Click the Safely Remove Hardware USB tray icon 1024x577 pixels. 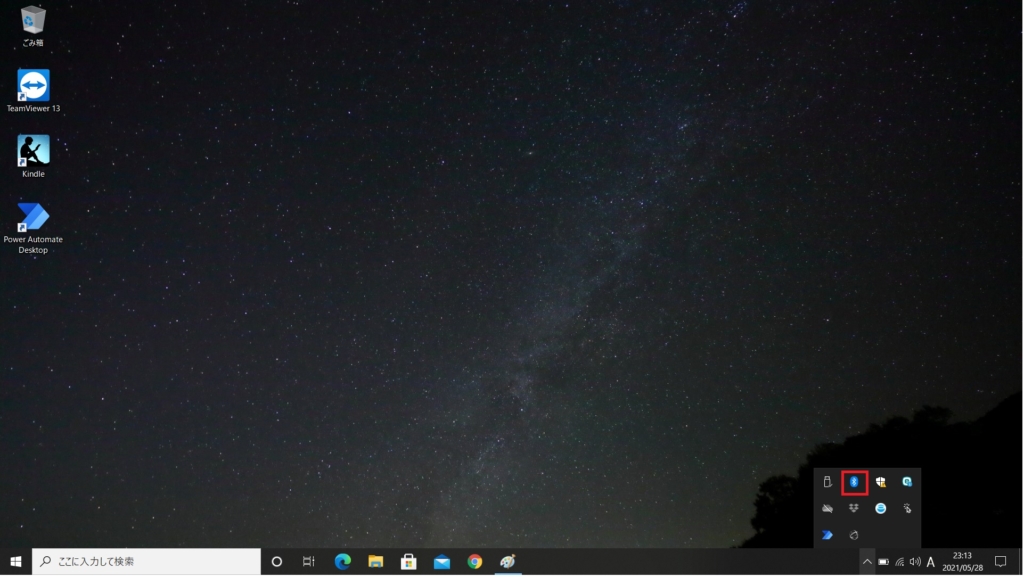point(827,482)
